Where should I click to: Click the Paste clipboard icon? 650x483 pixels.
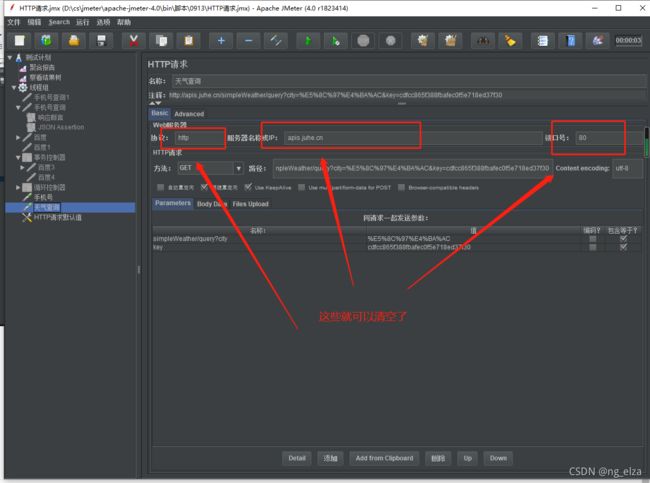(x=188, y=41)
